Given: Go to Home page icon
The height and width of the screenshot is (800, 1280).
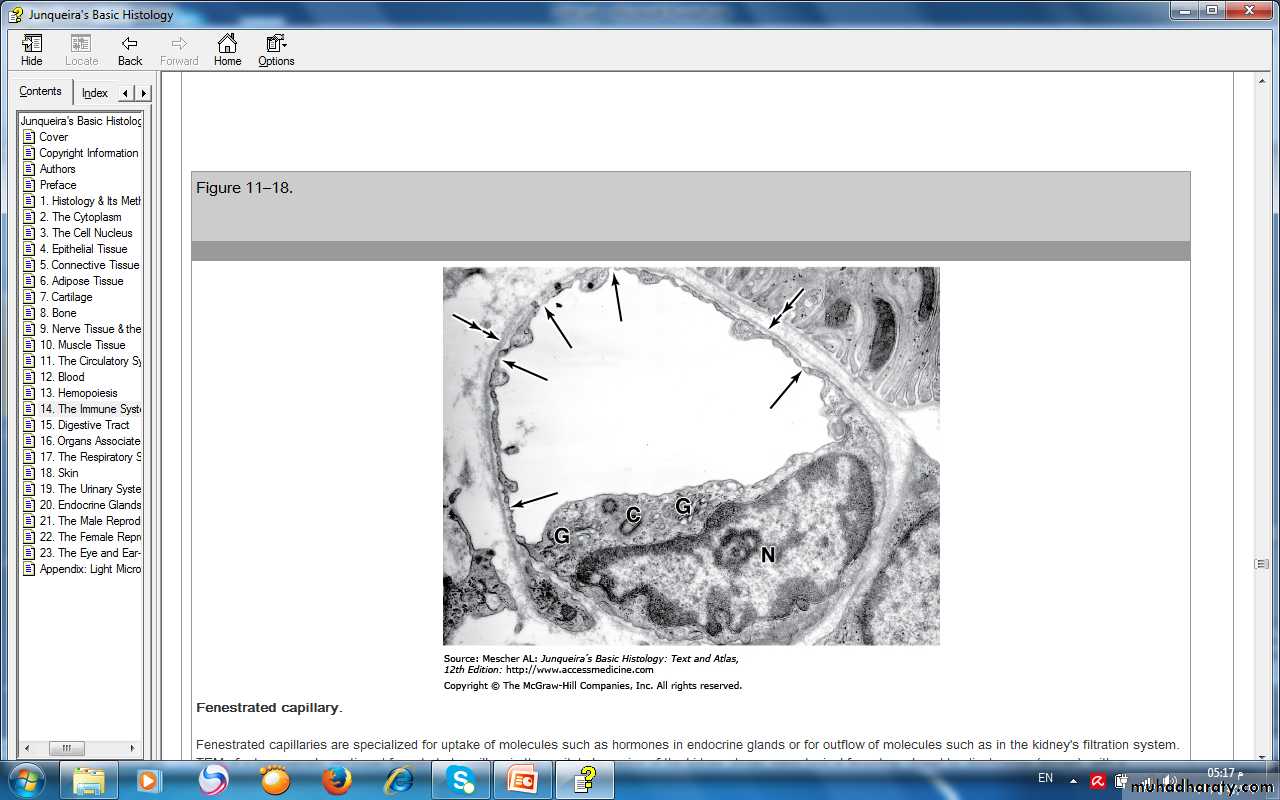Looking at the screenshot, I should (x=227, y=44).
